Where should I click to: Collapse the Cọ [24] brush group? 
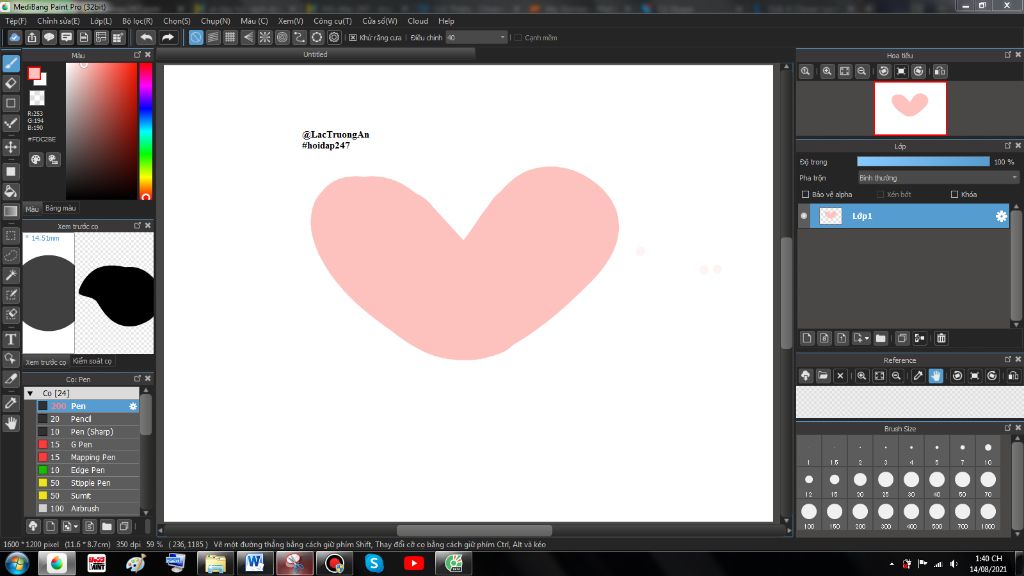31,393
